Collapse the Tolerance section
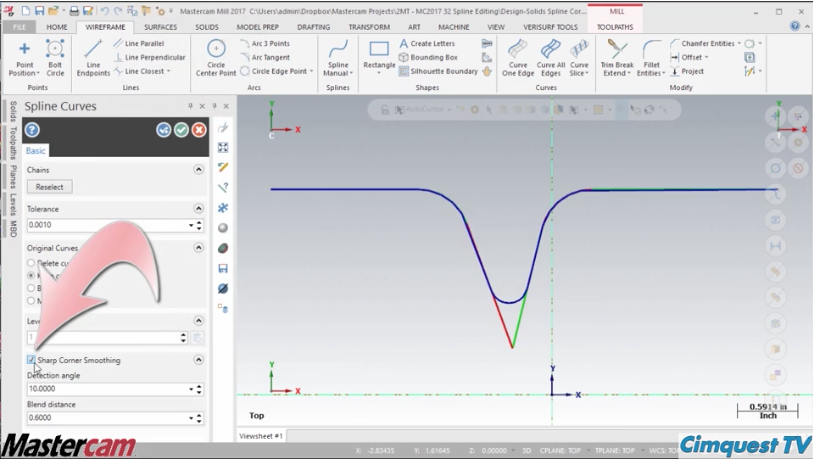The height and width of the screenshot is (460, 813). pos(199,208)
